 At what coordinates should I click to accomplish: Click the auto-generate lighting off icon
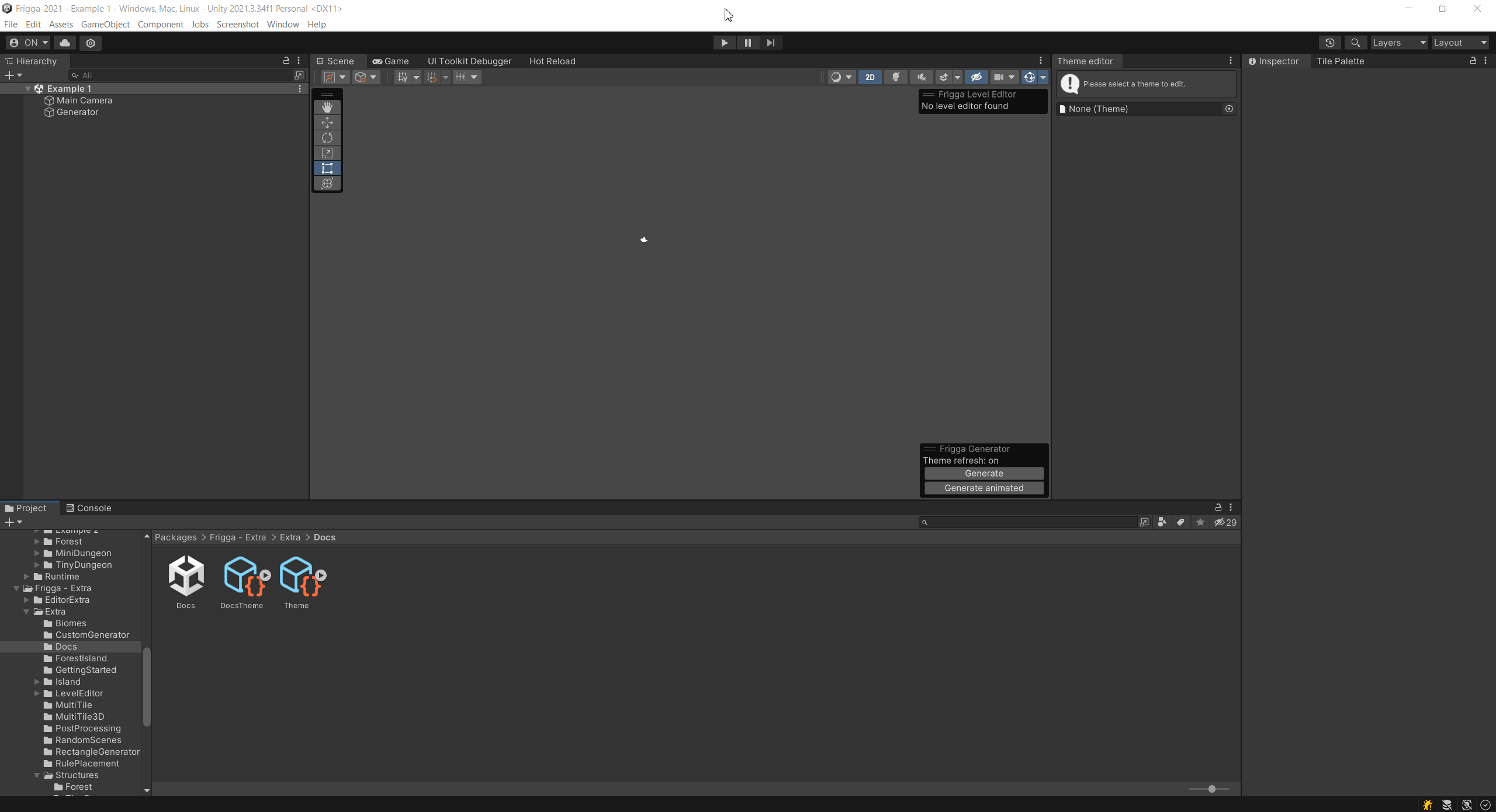(x=1466, y=804)
